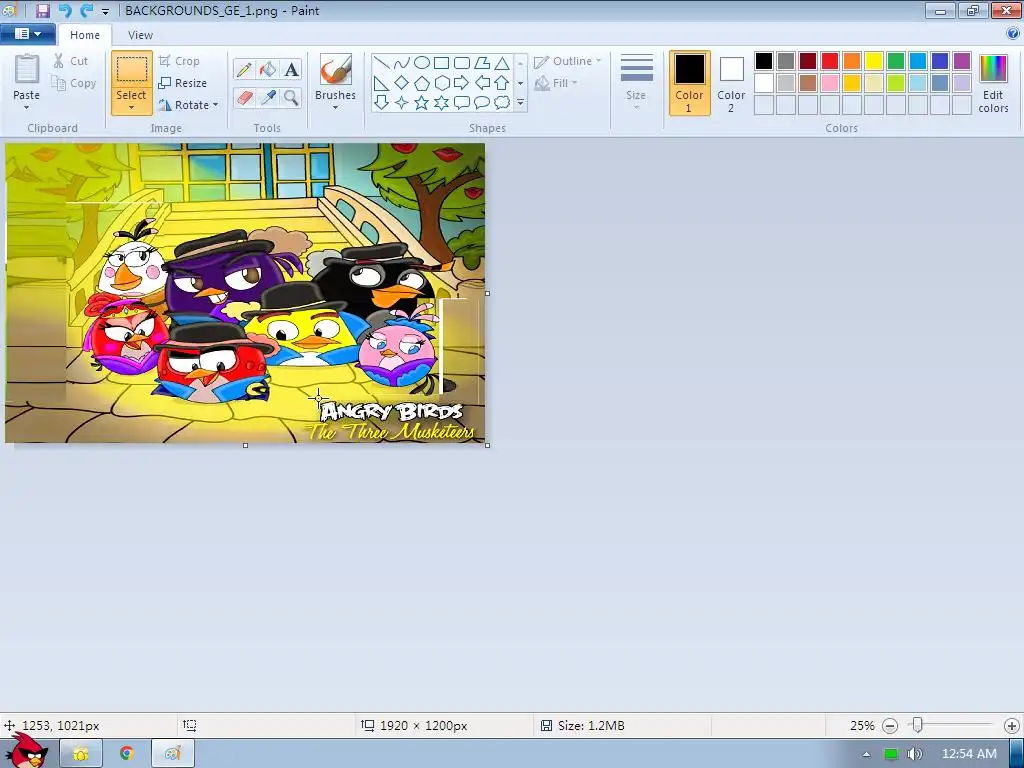Zoom in with the plus button

[x=1012, y=726]
